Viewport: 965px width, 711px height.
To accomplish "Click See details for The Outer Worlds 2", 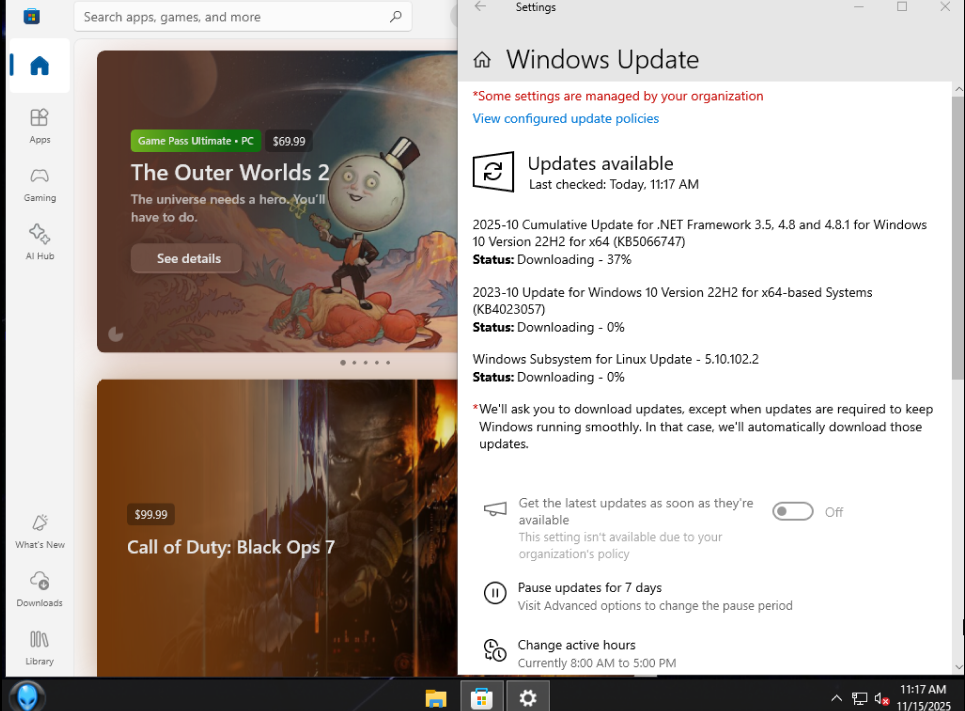I will point(188,259).
